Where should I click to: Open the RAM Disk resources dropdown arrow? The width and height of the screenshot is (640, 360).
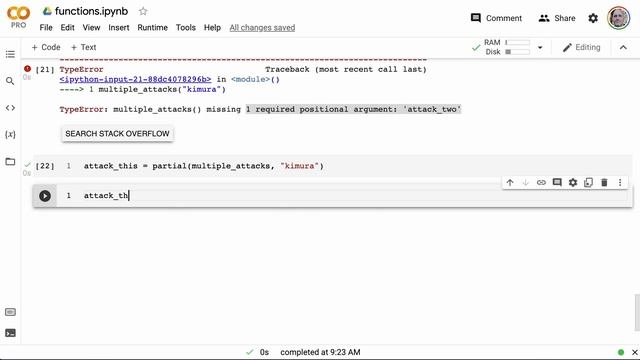point(540,47)
